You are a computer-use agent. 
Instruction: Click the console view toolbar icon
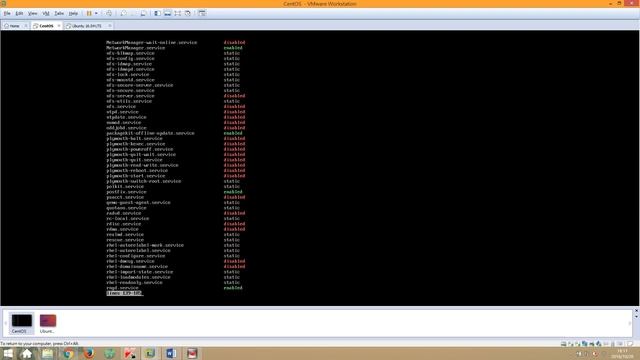202,13
